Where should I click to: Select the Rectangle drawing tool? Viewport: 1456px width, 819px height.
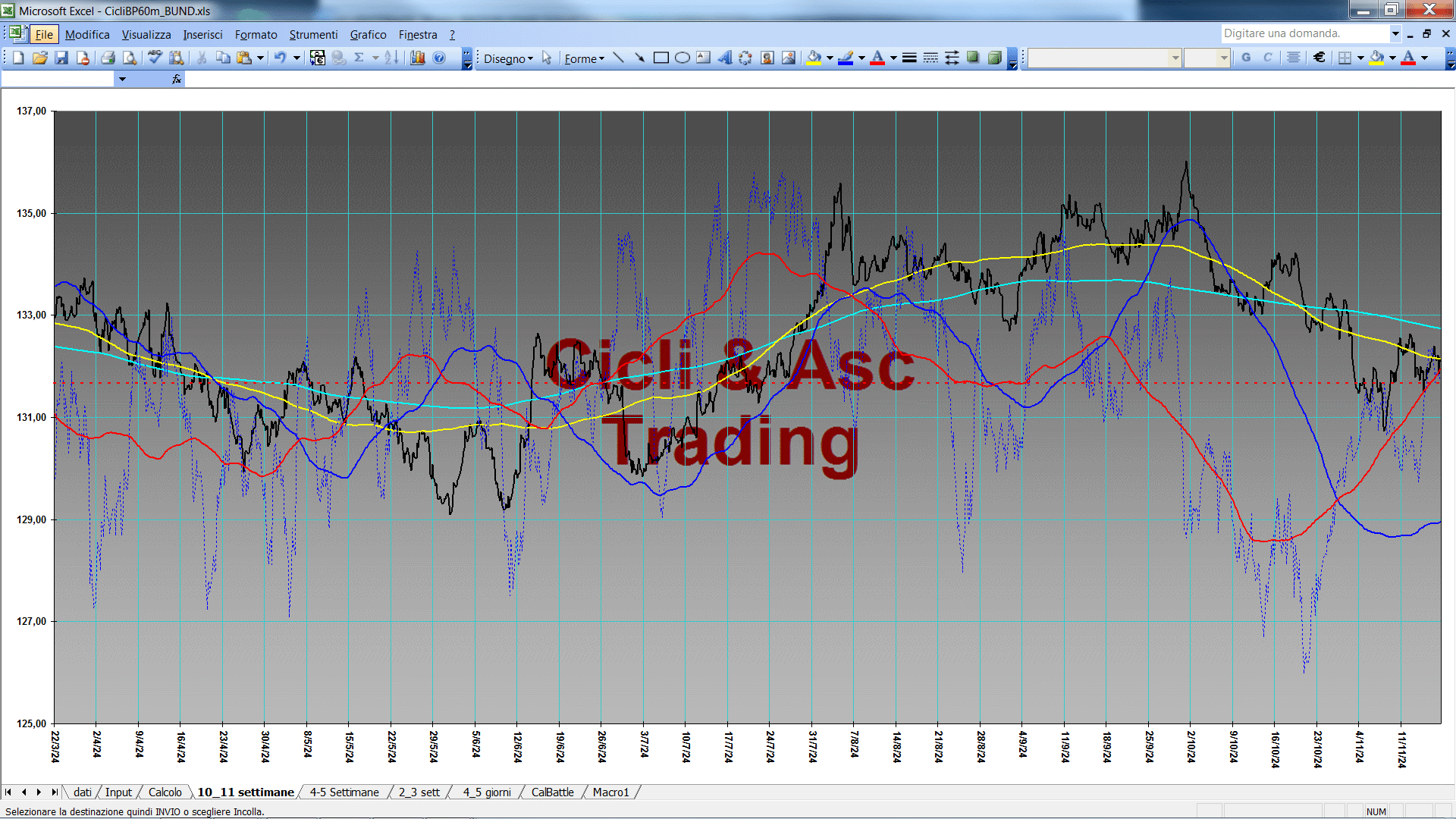coord(661,58)
